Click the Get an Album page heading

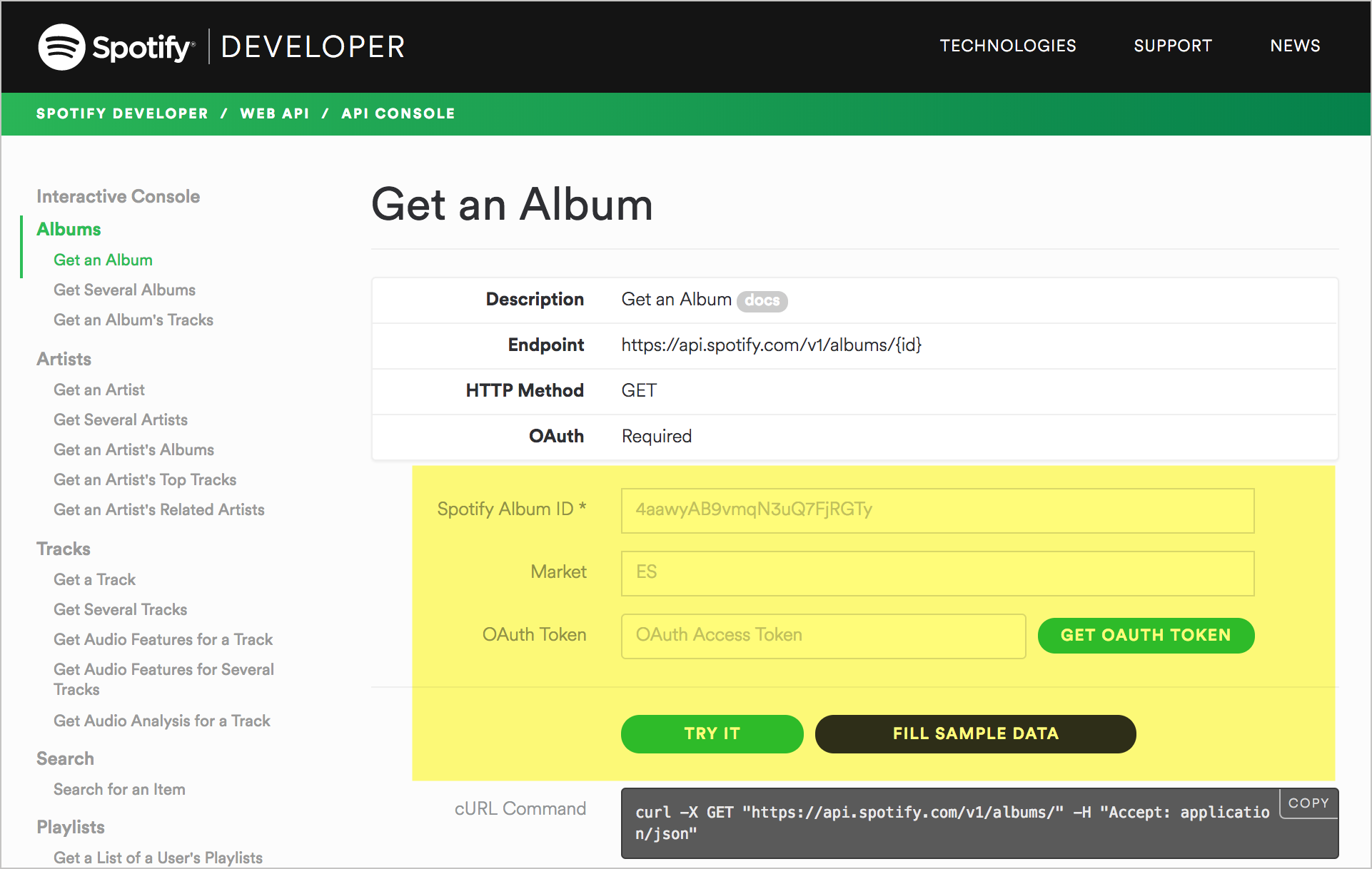point(512,205)
